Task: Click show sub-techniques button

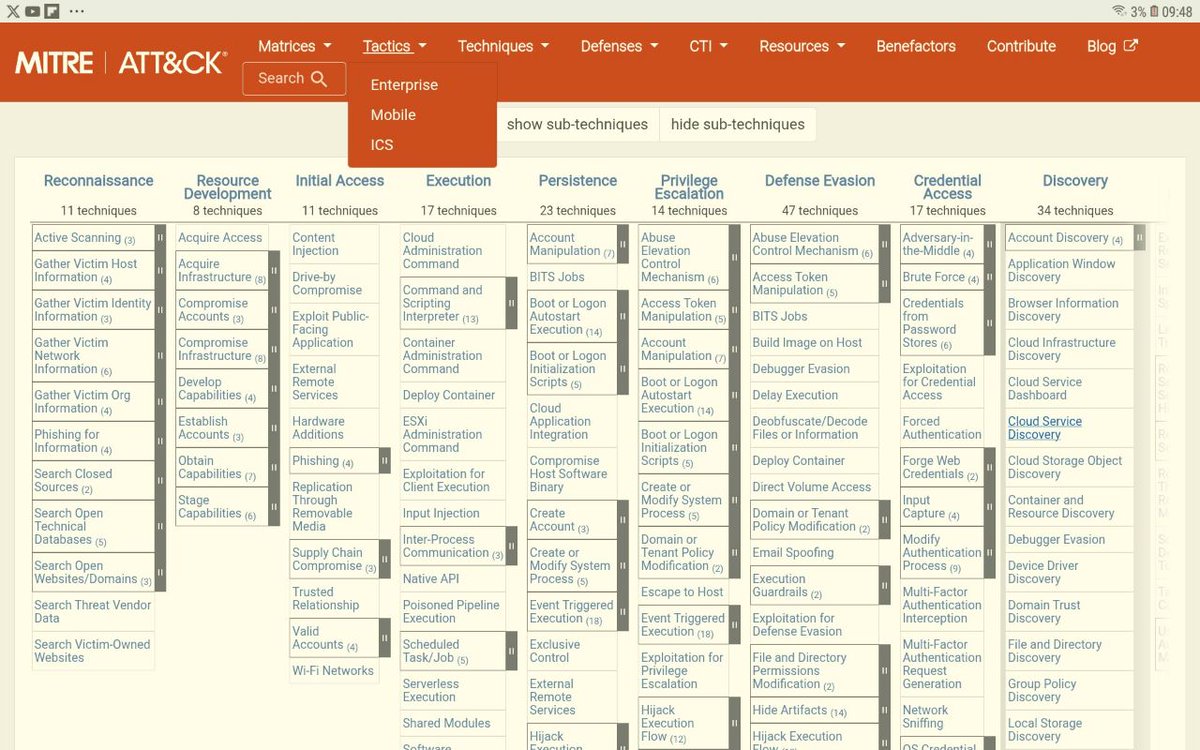Action: tap(577, 125)
